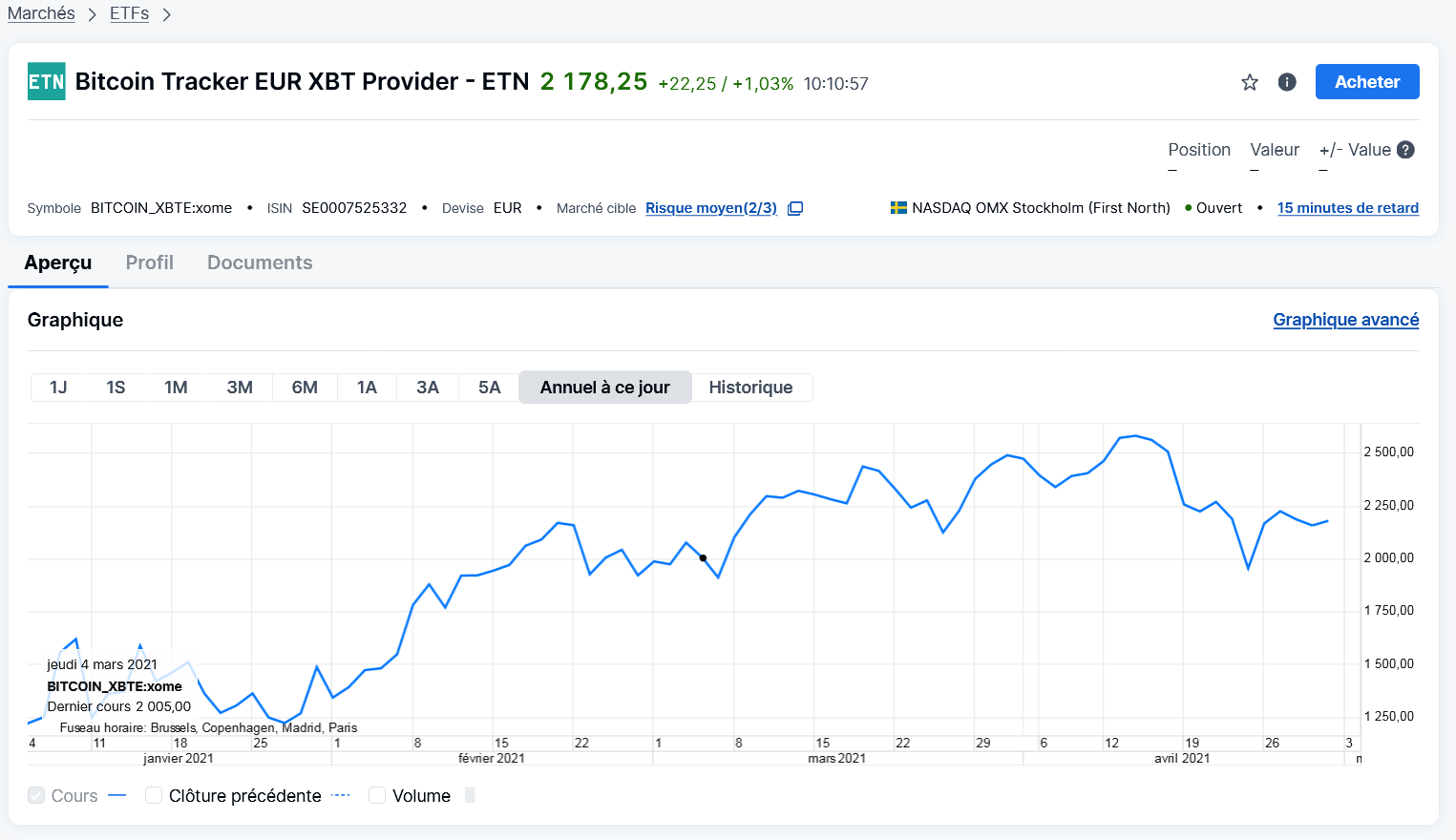The height and width of the screenshot is (840, 1456).
Task: Open the Documents tab
Action: point(260,262)
